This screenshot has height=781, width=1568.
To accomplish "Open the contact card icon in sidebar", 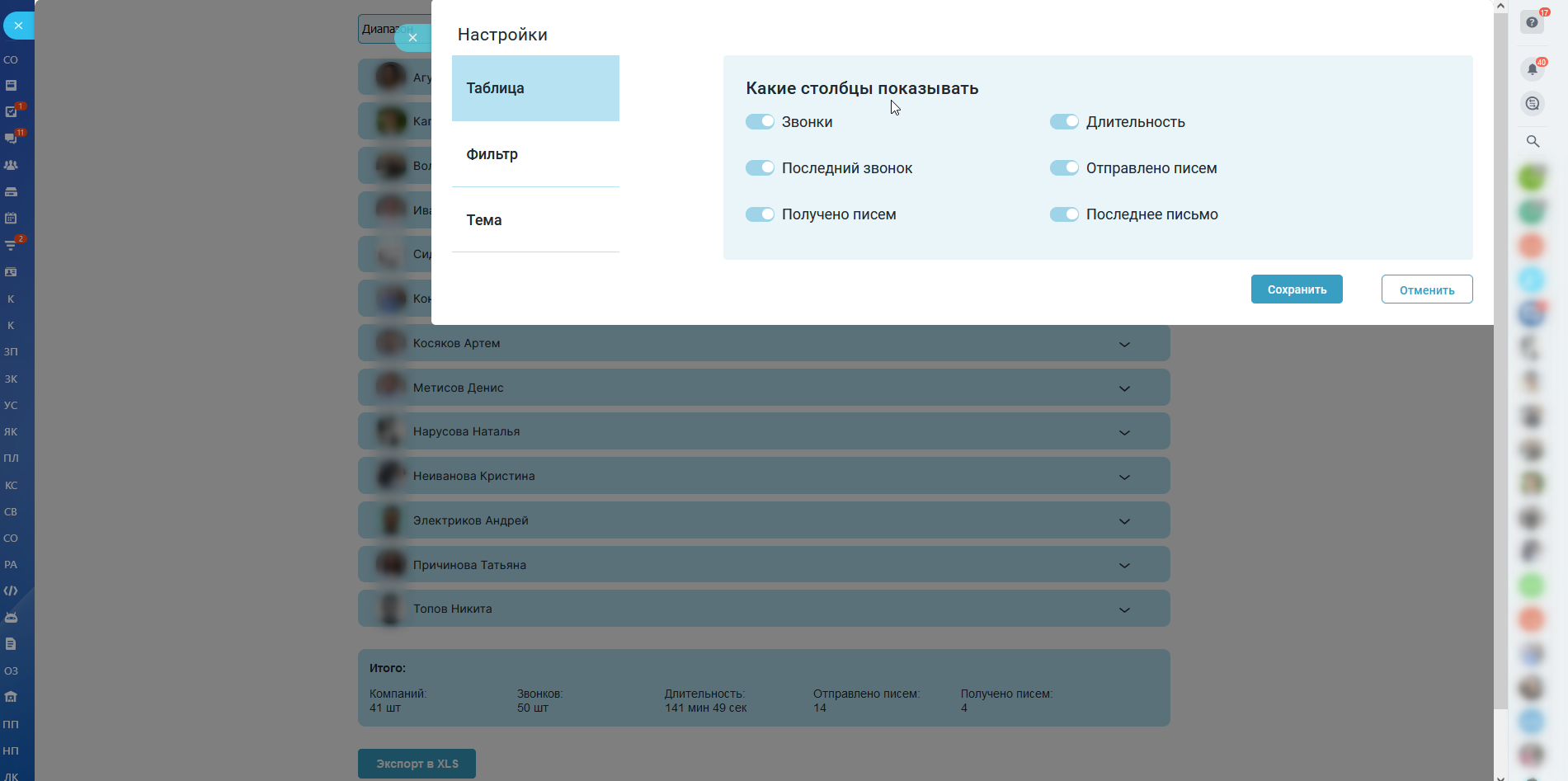I will tap(11, 271).
